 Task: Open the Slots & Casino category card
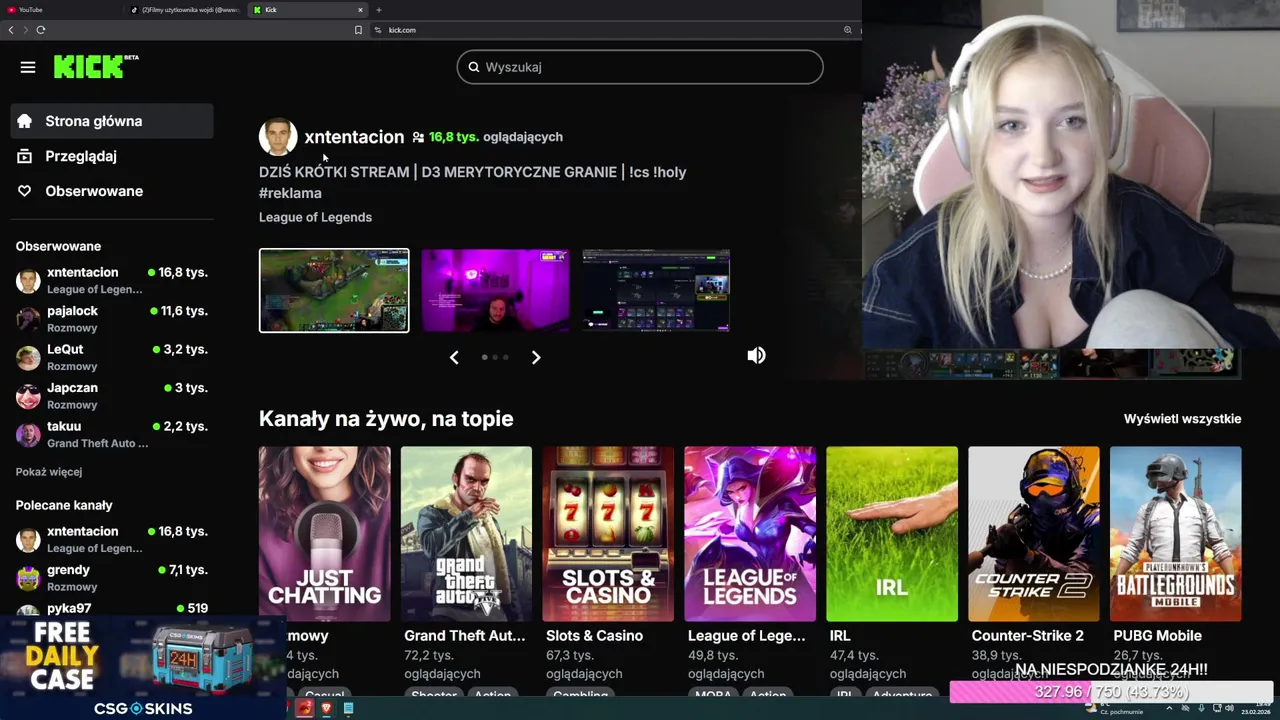tap(608, 534)
